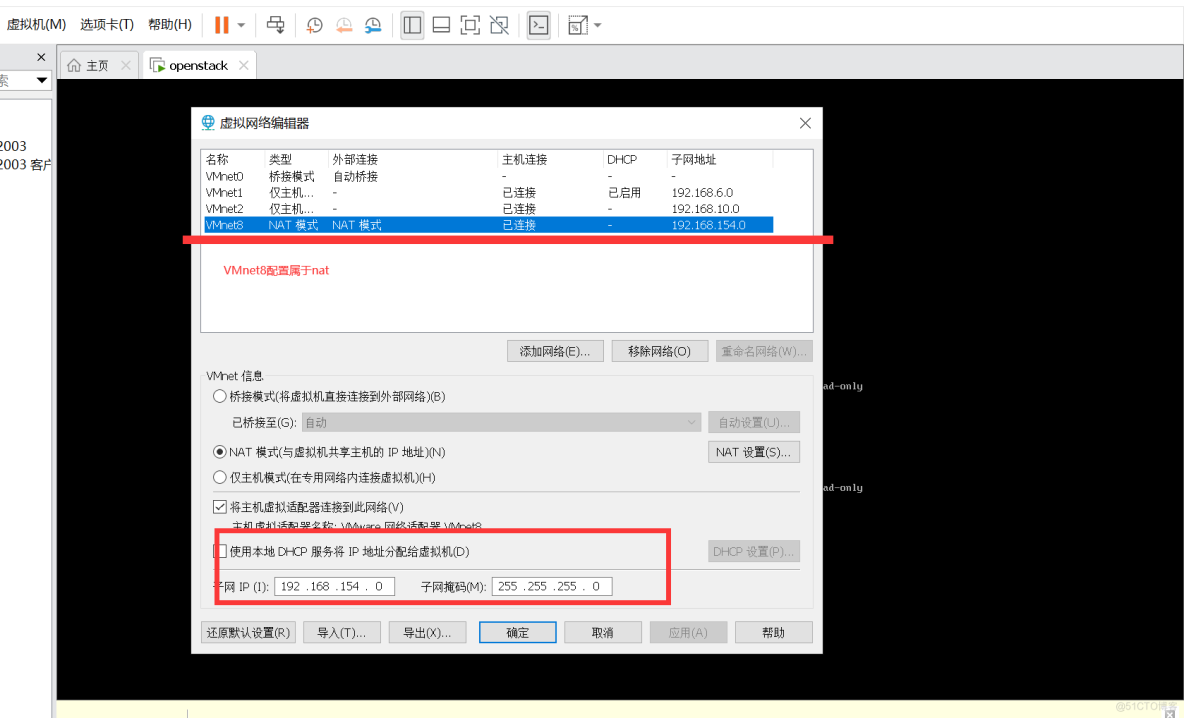Image resolution: width=1184 pixels, height=718 pixels.
Task: Click the 帮助 button in dialog
Action: click(773, 633)
